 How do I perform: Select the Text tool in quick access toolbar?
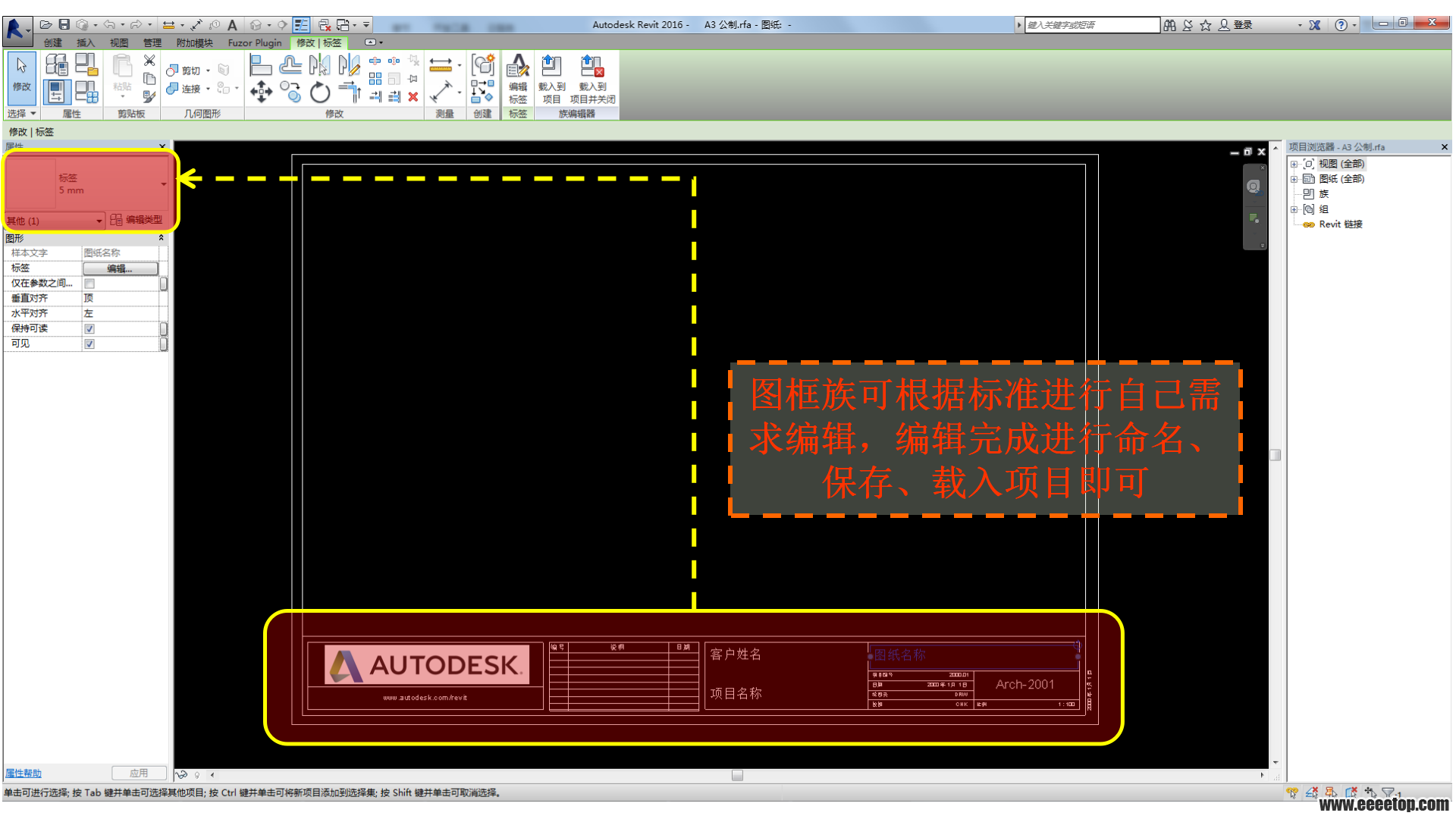tap(233, 25)
